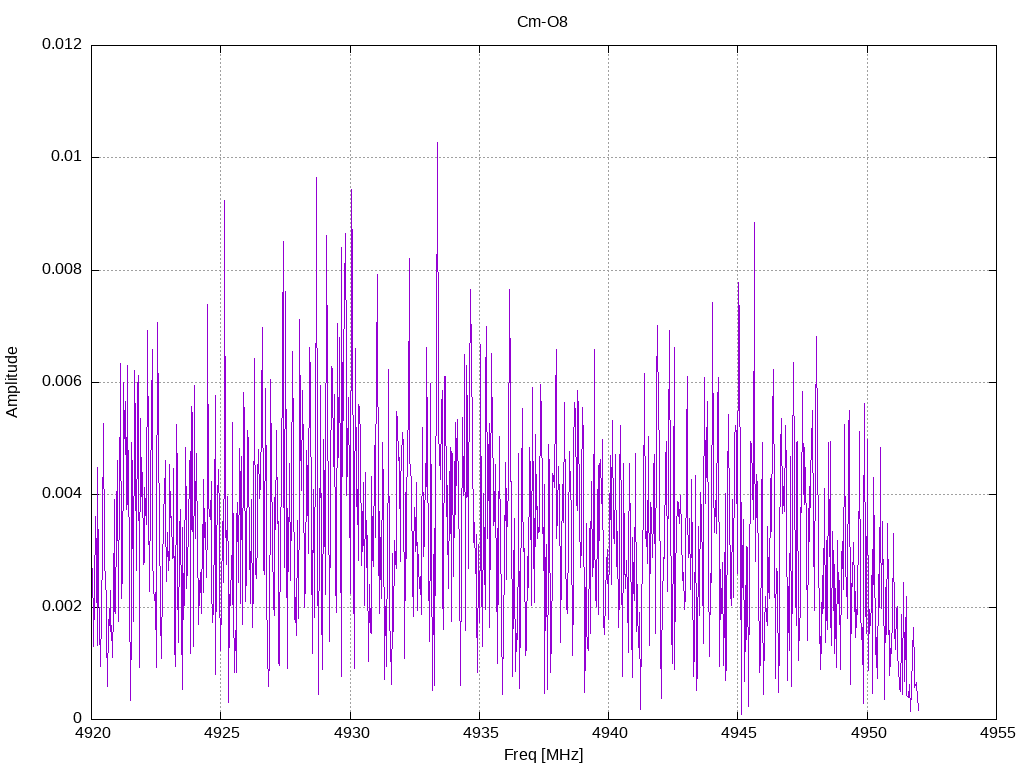Screen dimensions: 1024x768
Task: Click the 4920 x-axis tick label
Action: (93, 733)
